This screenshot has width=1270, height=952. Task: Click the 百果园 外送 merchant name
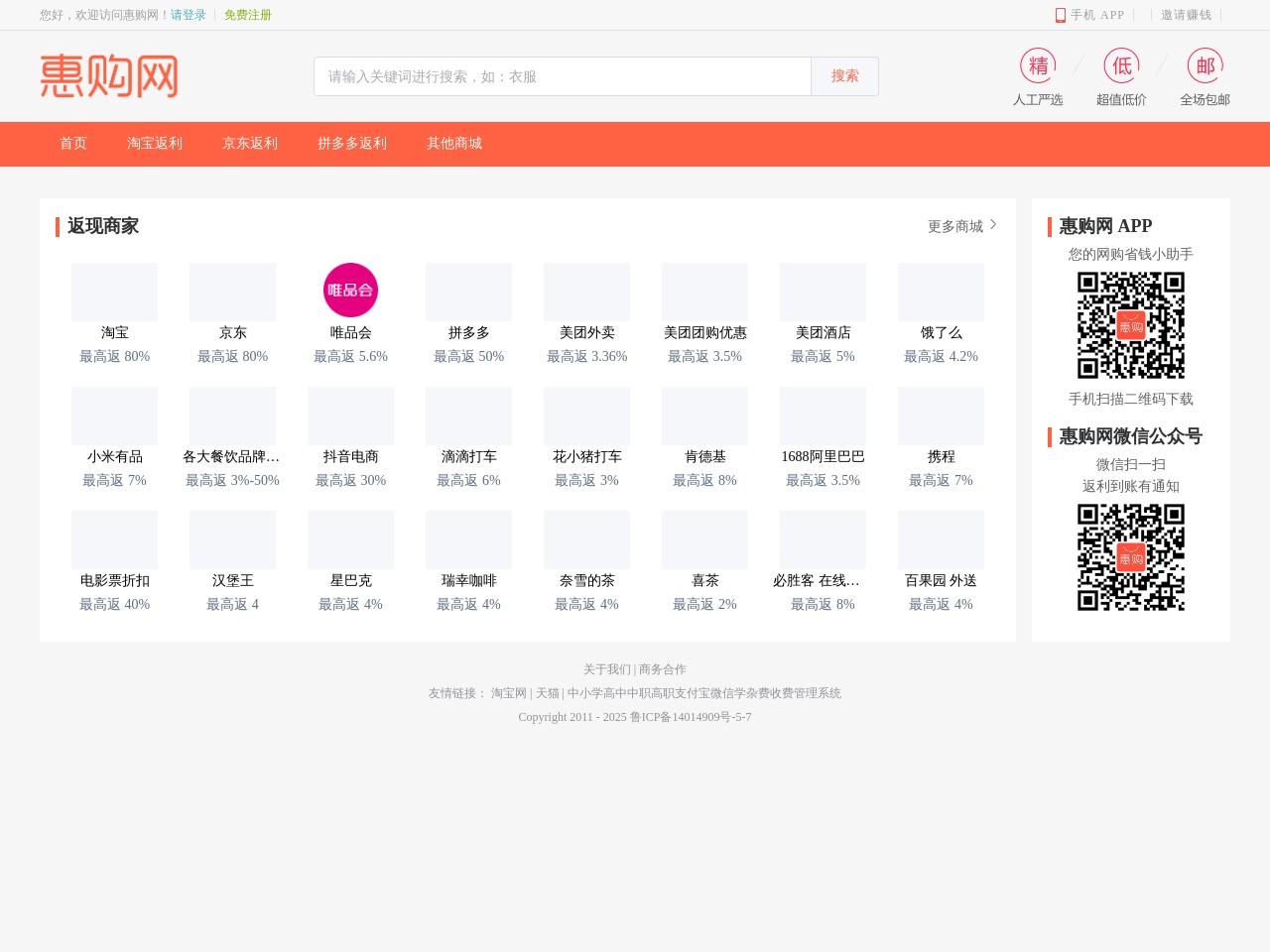click(941, 580)
